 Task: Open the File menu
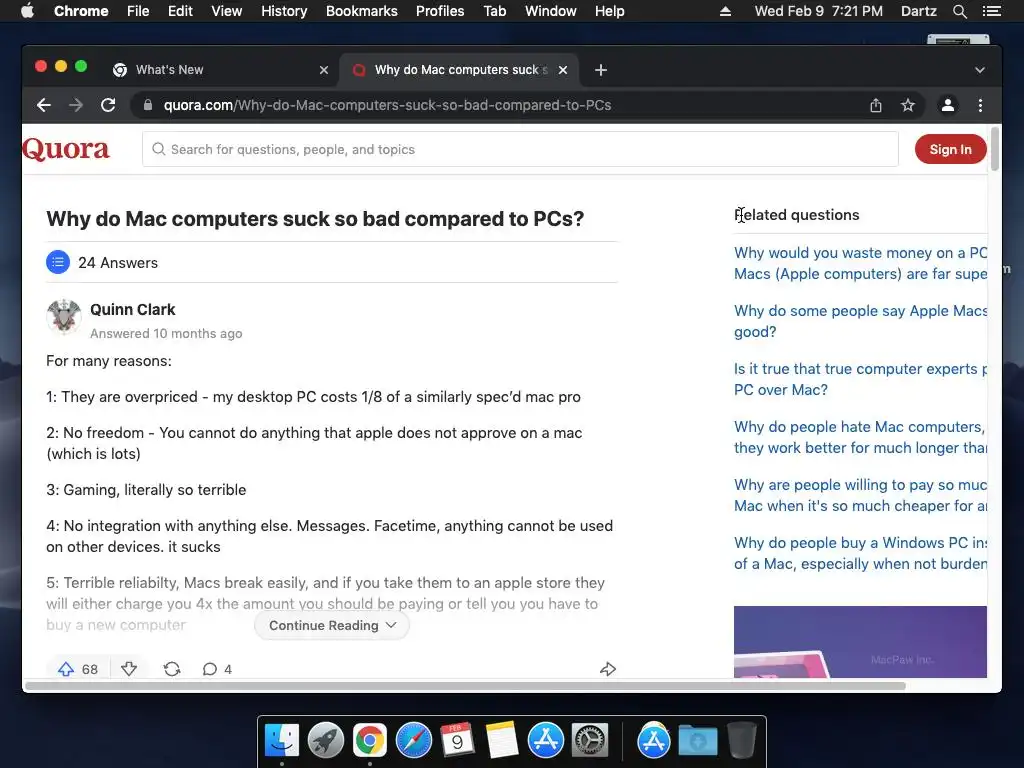(x=138, y=11)
